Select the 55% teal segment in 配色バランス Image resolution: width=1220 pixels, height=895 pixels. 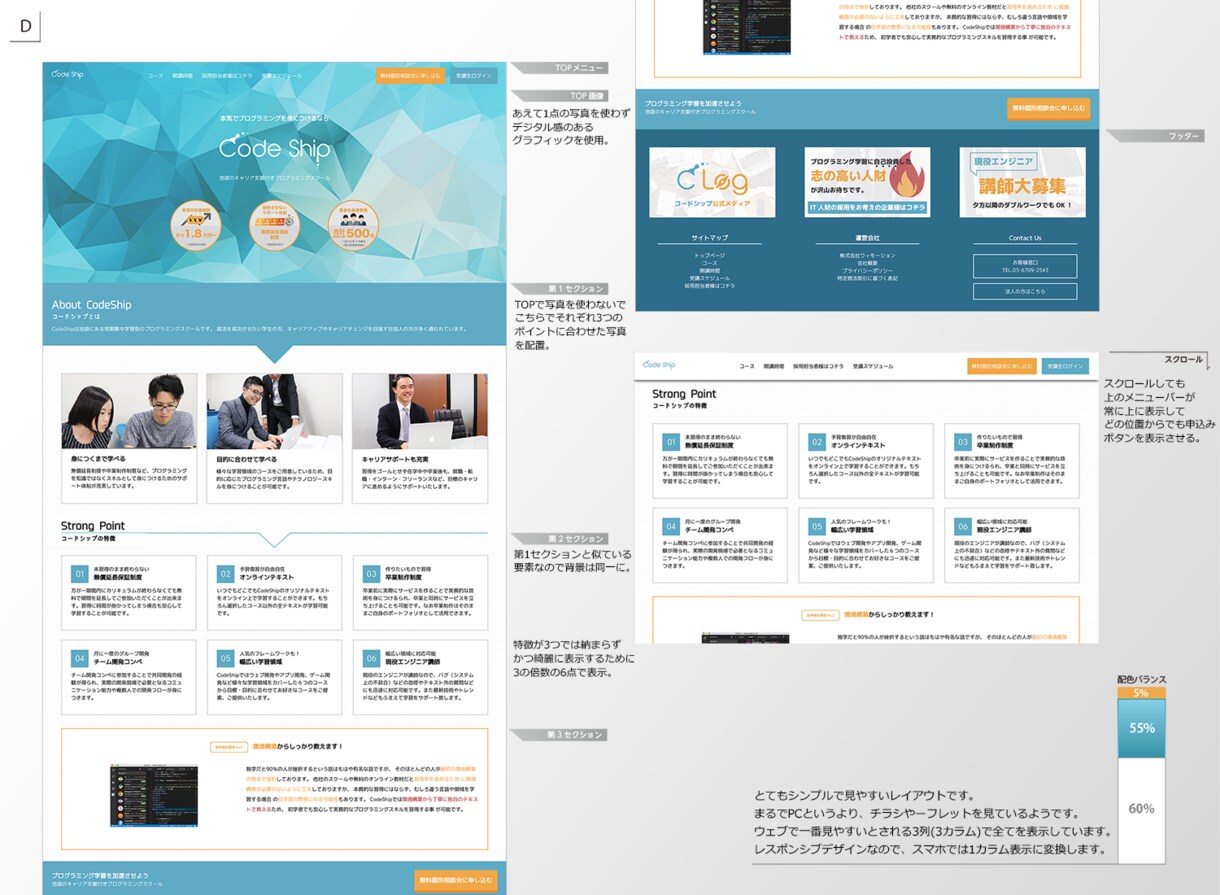(x=1141, y=728)
